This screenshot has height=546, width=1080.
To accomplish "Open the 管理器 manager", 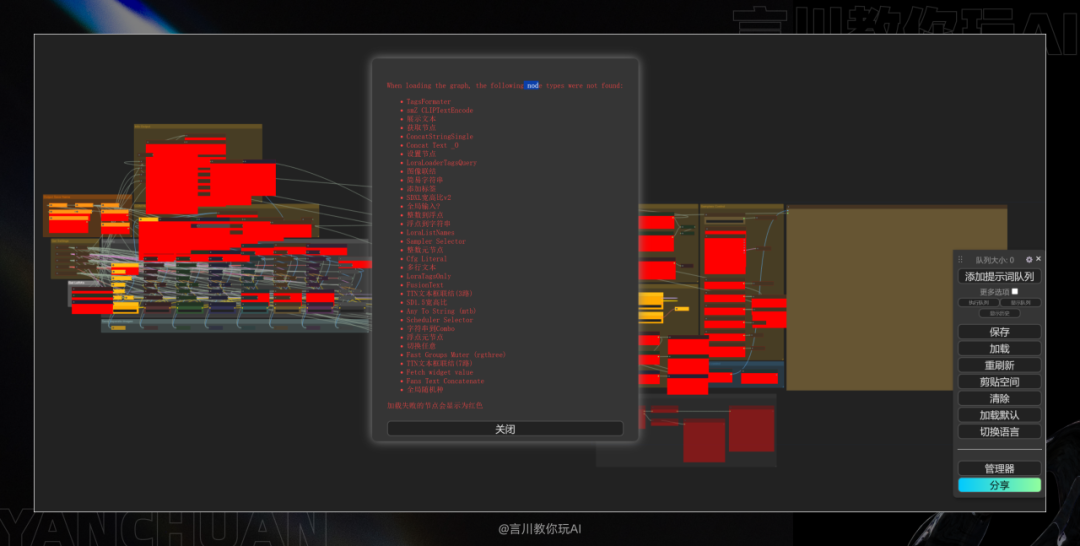I will [x=999, y=468].
